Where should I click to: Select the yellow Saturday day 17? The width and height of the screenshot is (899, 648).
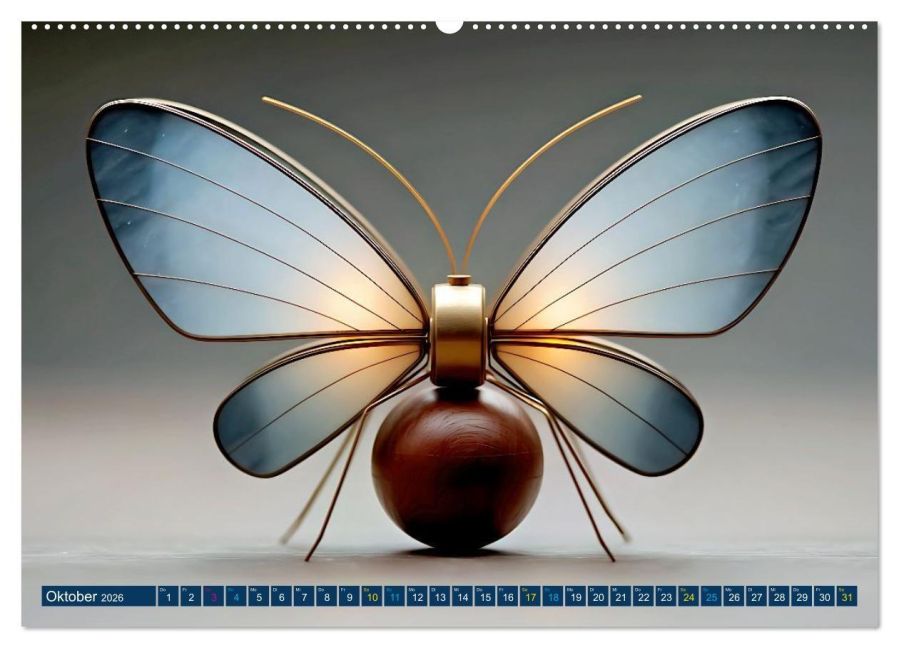[530, 596]
